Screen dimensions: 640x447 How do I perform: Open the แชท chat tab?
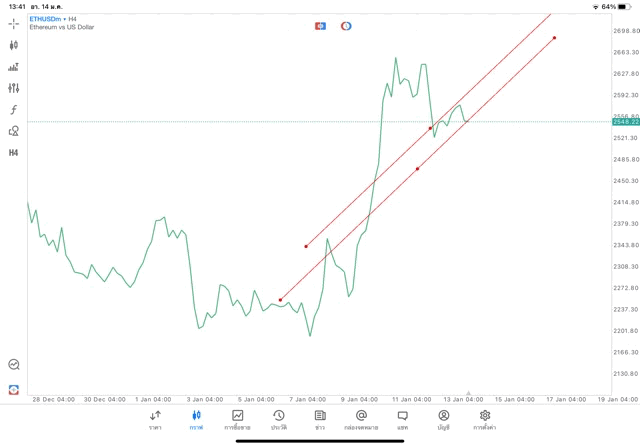coord(402,419)
